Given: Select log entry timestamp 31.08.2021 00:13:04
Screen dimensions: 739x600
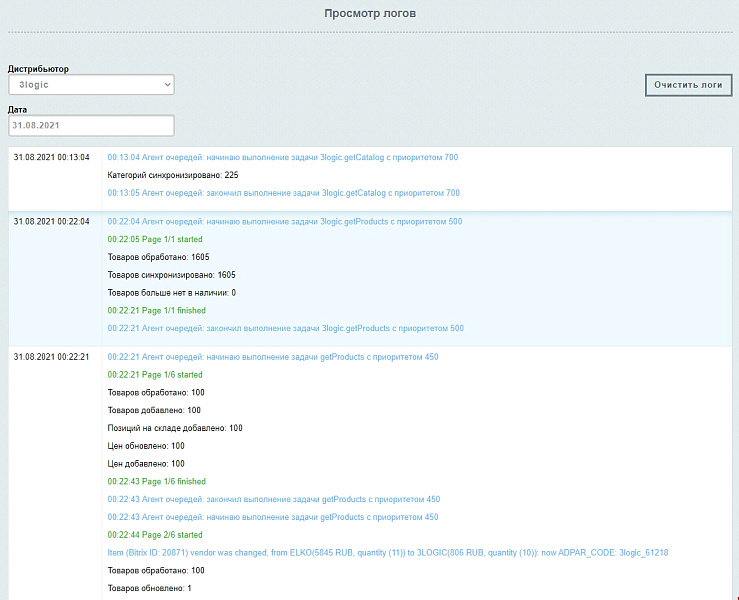Looking at the screenshot, I should [52, 158].
